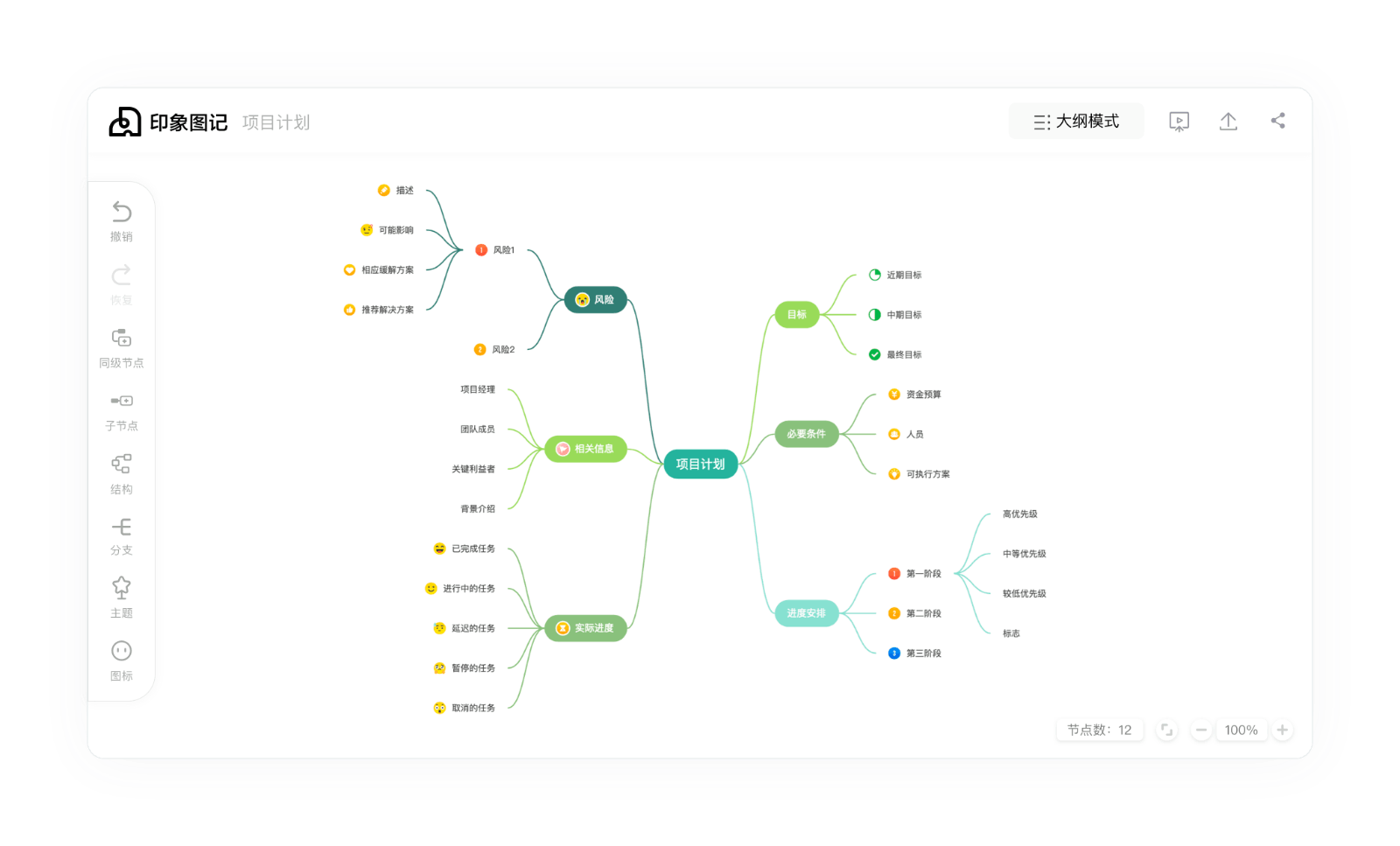This screenshot has height=846, width=1400.
Task: Click fit-to-screen icon near zoom
Action: tap(1166, 730)
